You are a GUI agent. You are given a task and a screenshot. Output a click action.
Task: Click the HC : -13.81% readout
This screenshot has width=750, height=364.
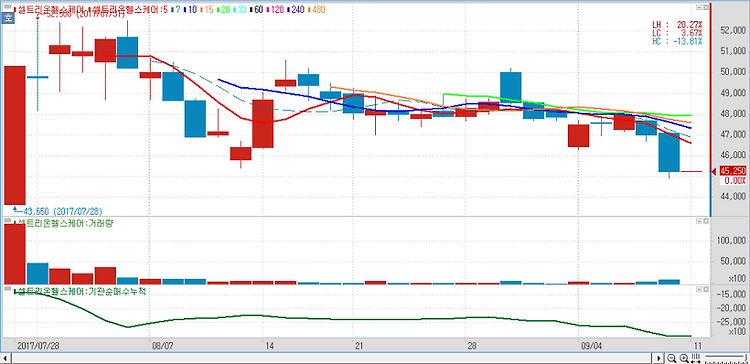[677, 41]
